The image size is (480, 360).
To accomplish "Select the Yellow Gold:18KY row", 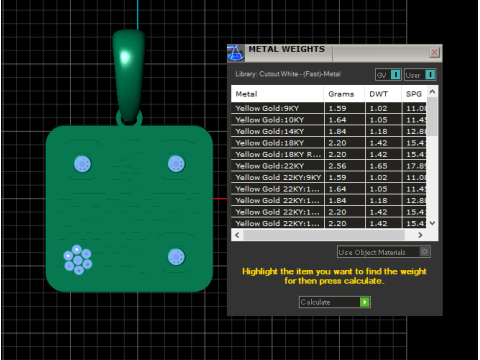I will coord(329,143).
